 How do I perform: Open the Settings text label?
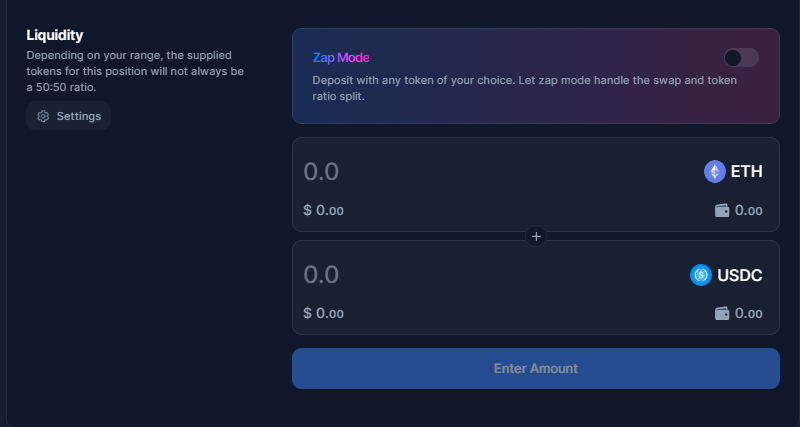point(79,116)
